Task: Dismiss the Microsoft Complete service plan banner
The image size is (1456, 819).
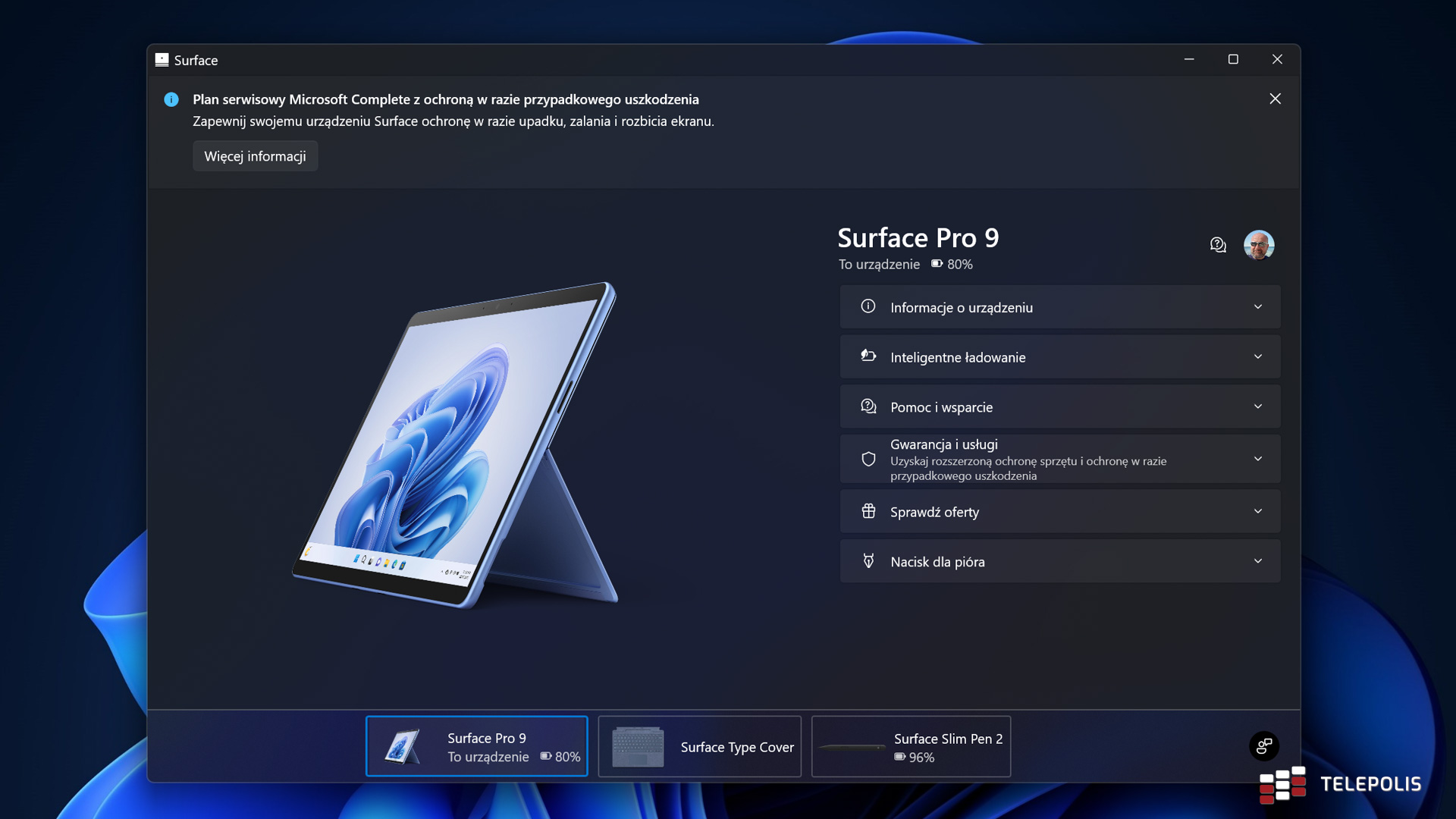Action: click(1276, 99)
